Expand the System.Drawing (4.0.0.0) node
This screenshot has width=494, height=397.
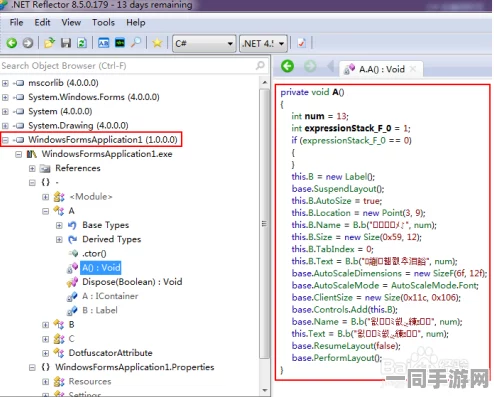point(5,126)
